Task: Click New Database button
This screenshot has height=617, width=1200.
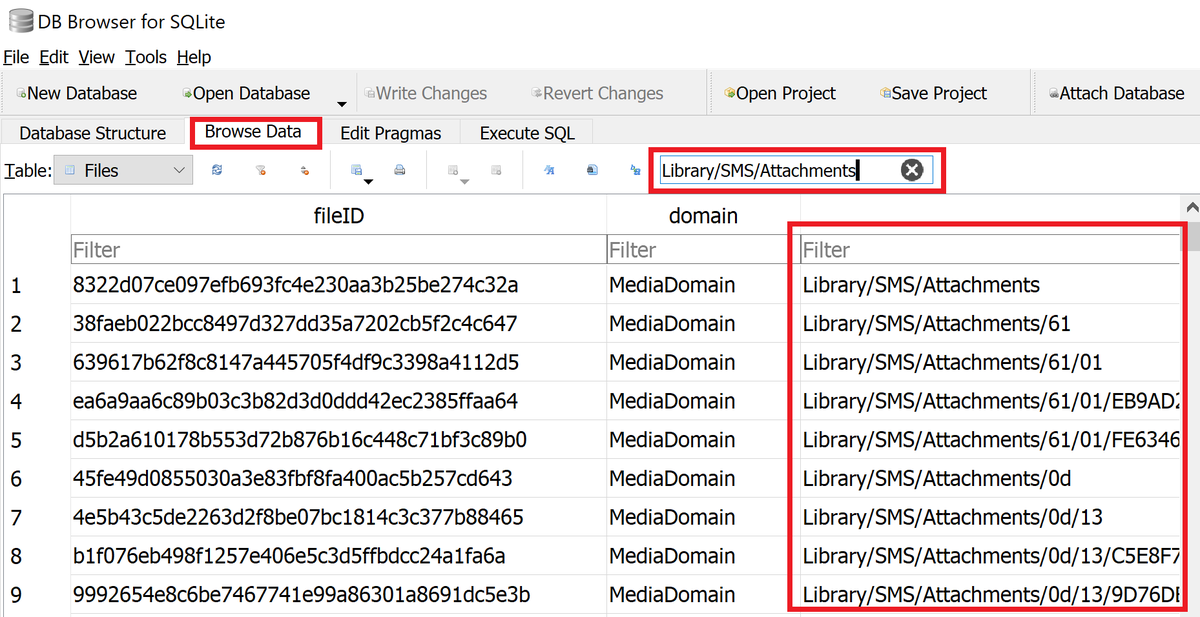Action: (77, 93)
